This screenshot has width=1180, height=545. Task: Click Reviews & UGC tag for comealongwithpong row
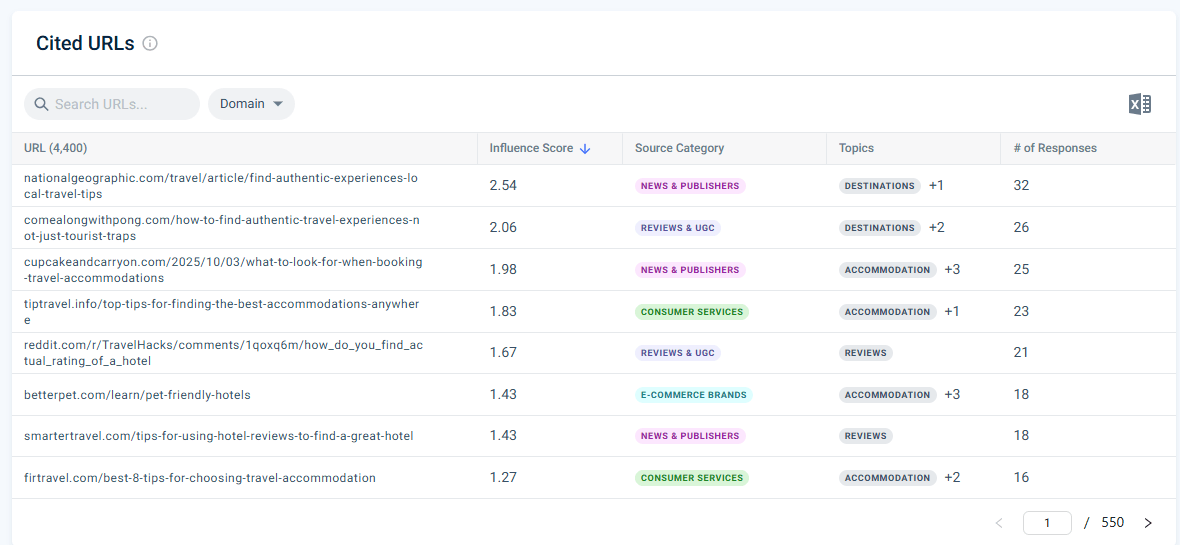[x=678, y=228]
